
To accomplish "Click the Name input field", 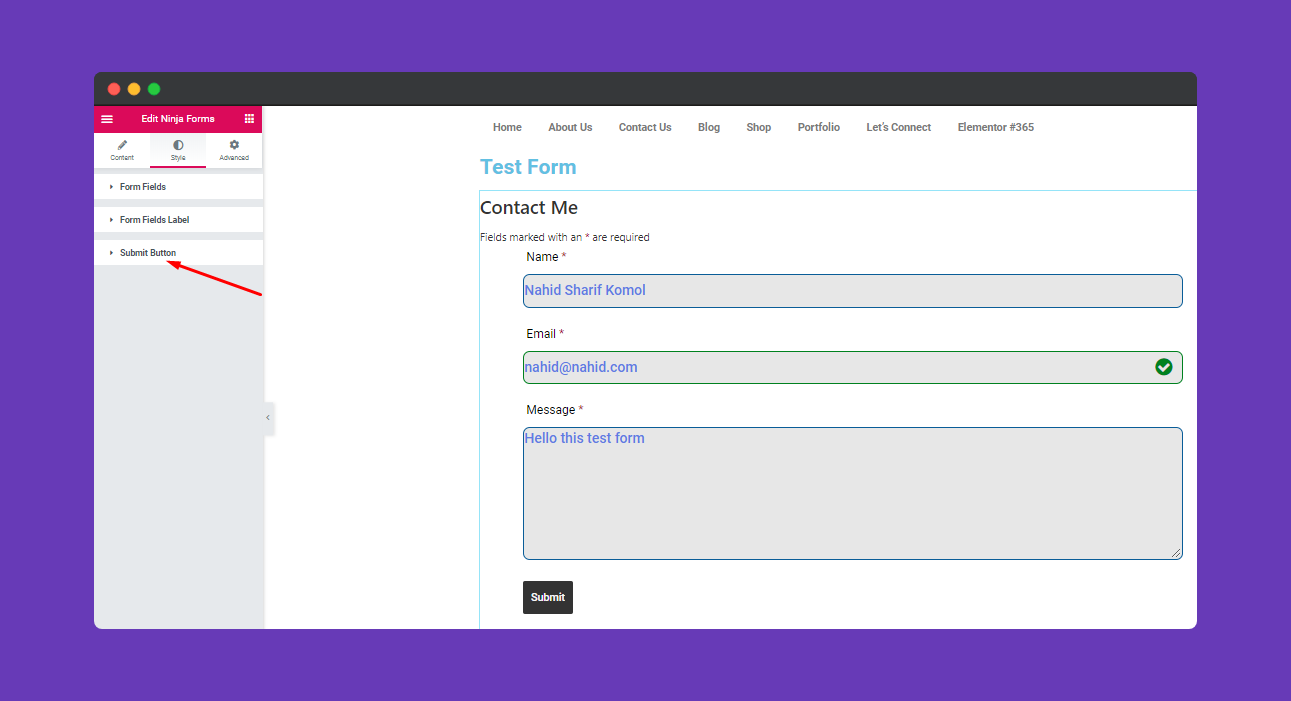I will click(x=853, y=291).
